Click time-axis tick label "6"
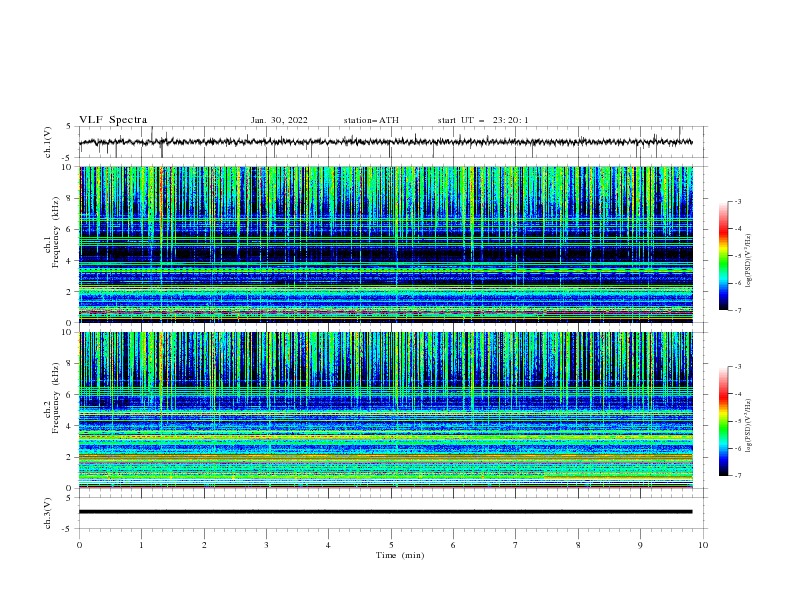This screenshot has height=612, width=792. [x=453, y=545]
